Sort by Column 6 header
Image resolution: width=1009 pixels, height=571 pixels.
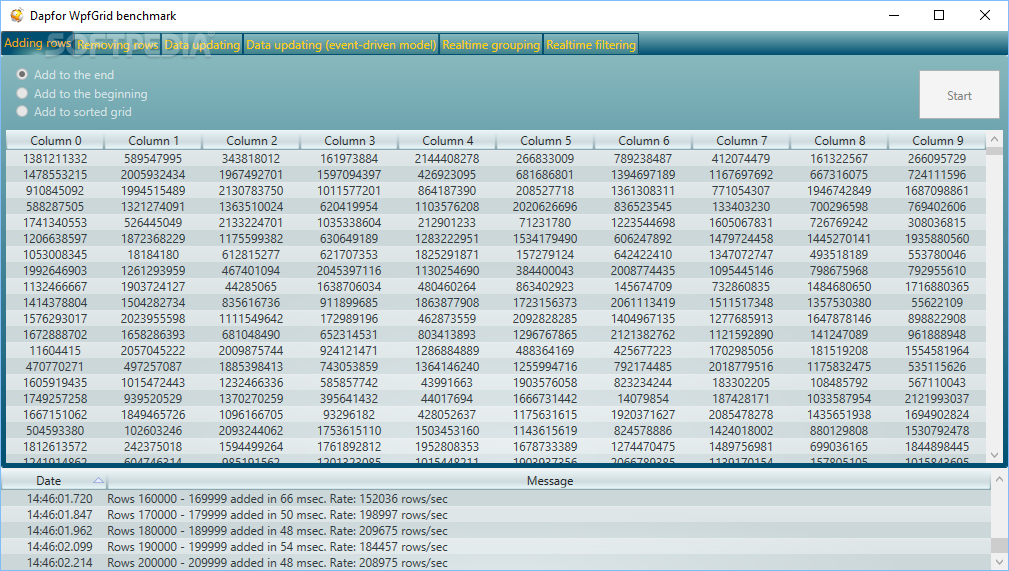pos(643,140)
